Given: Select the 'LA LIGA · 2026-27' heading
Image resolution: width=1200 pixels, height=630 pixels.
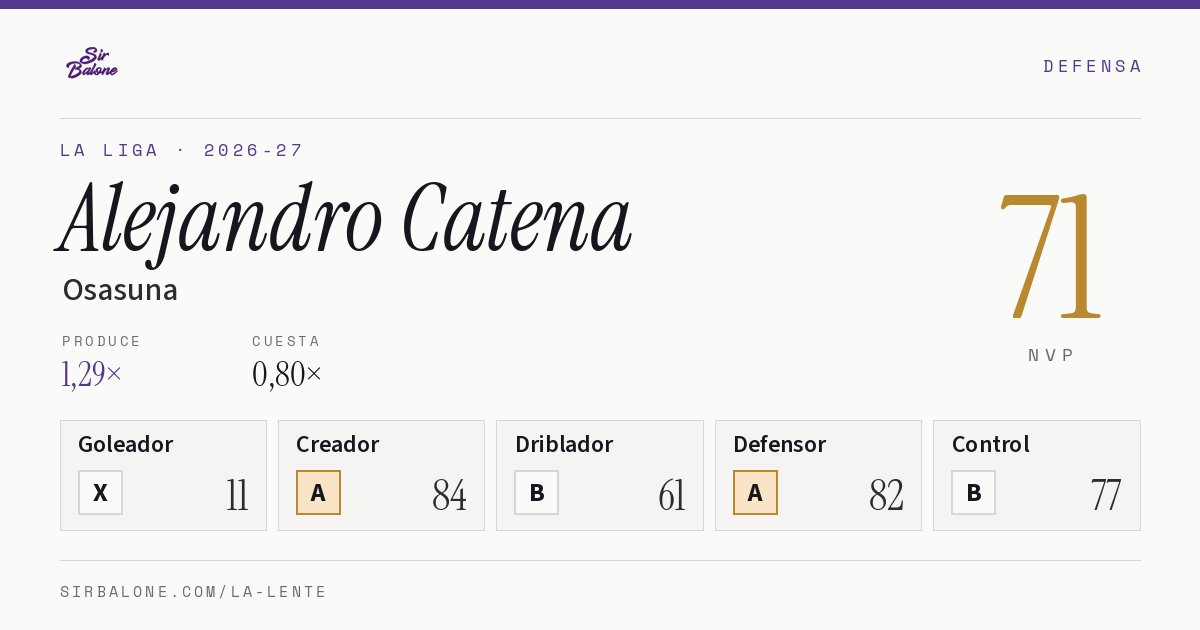Looking at the screenshot, I should (x=181, y=150).
